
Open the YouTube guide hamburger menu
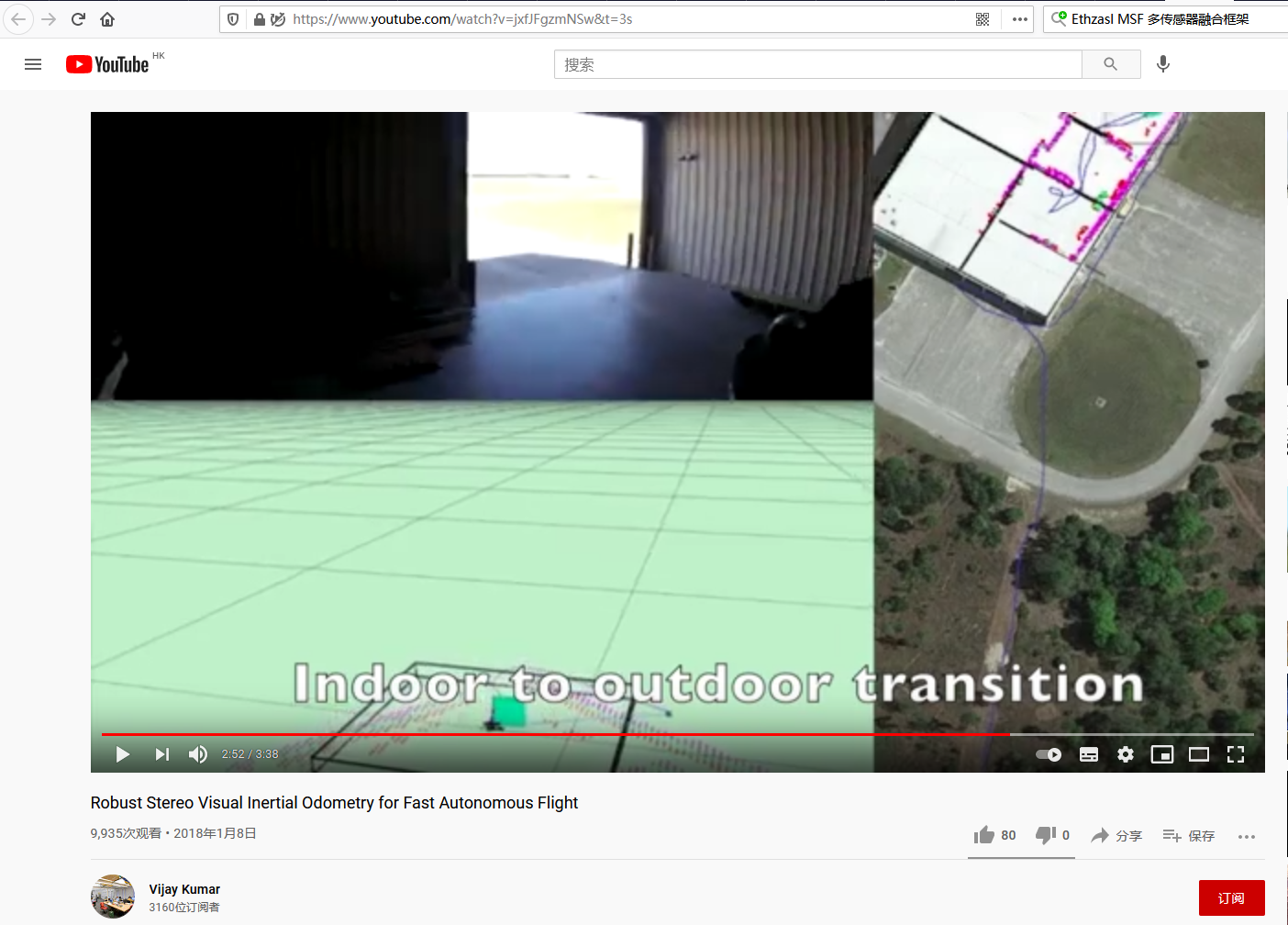click(33, 63)
